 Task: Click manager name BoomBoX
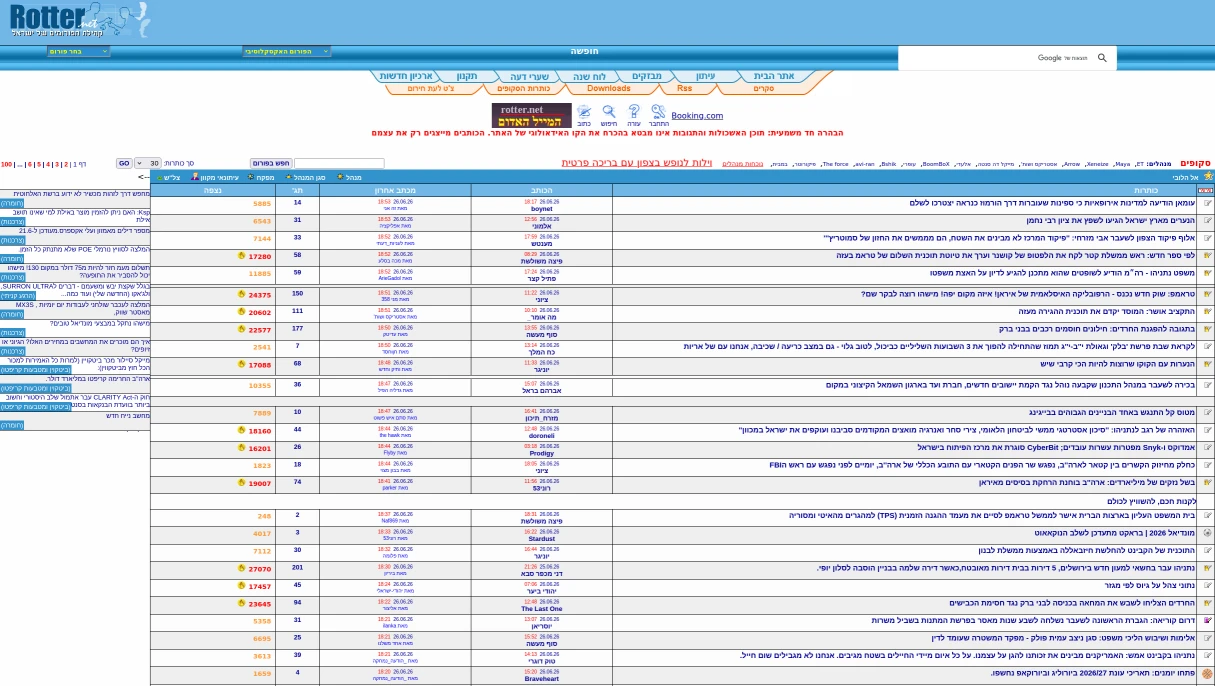[936, 164]
